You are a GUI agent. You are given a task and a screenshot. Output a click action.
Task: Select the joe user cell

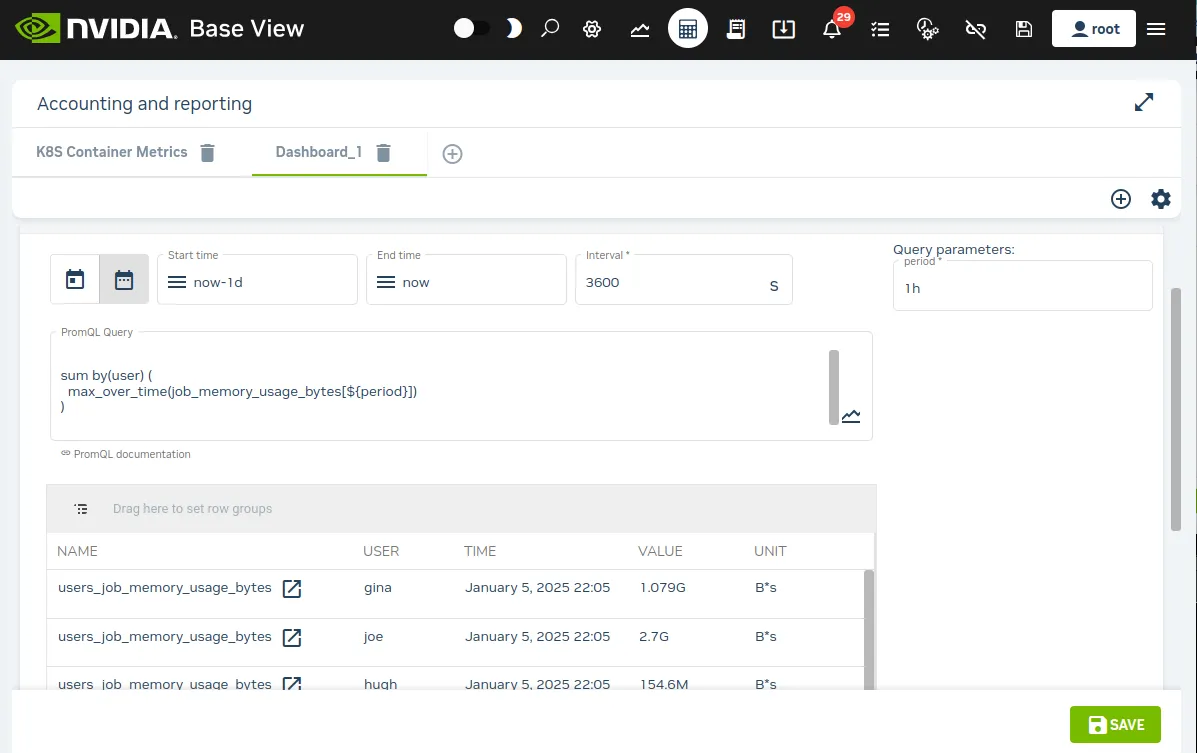point(373,636)
